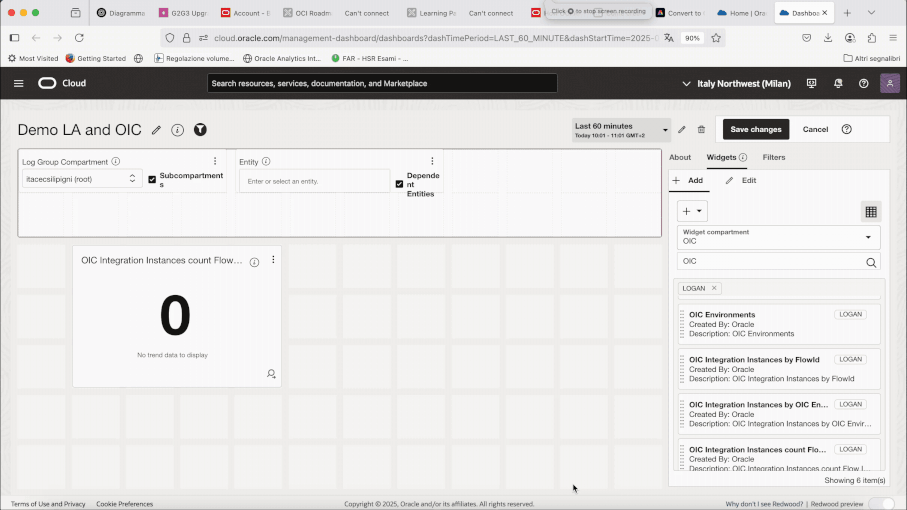The height and width of the screenshot is (510, 907).
Task: Reload the browser page
Action: [x=79, y=38]
